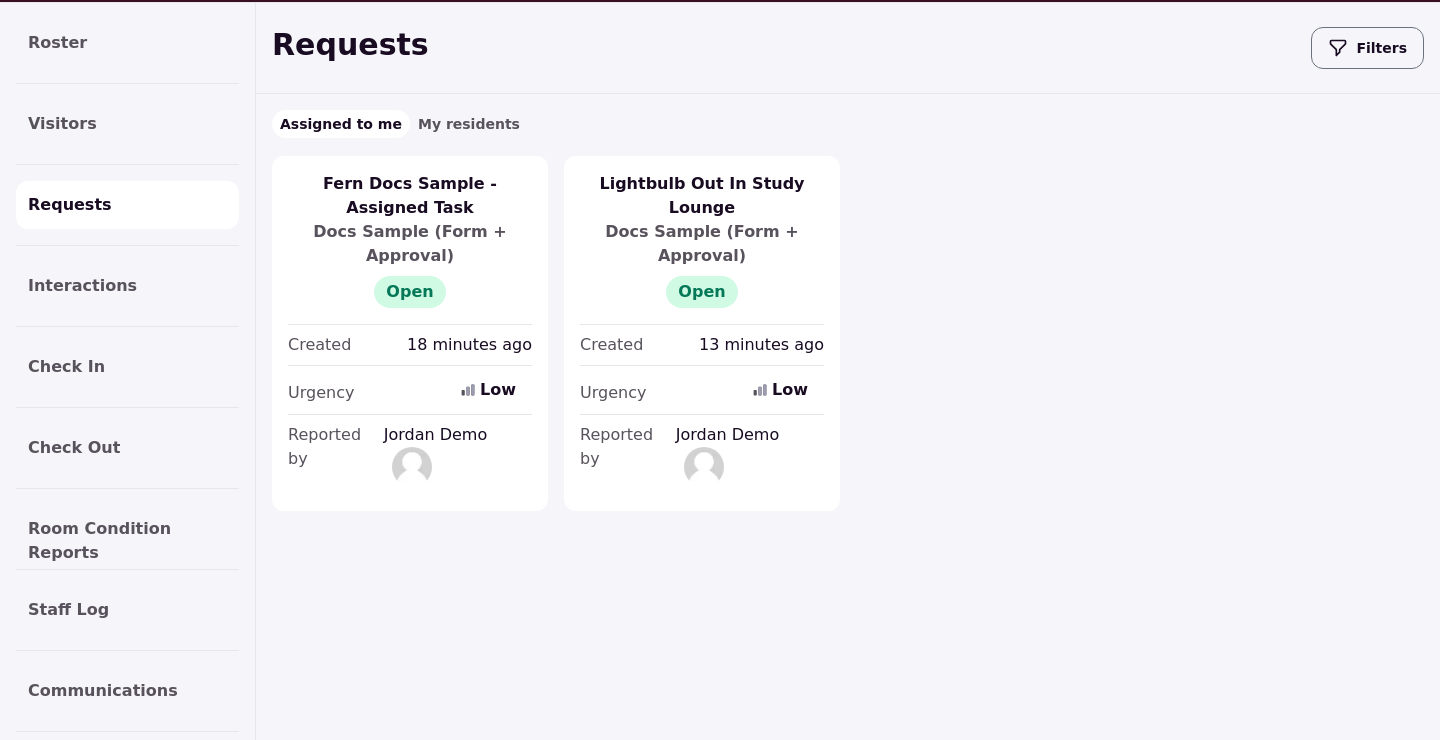Open Room Condition Reports
1440x740 pixels.
(x=127, y=540)
